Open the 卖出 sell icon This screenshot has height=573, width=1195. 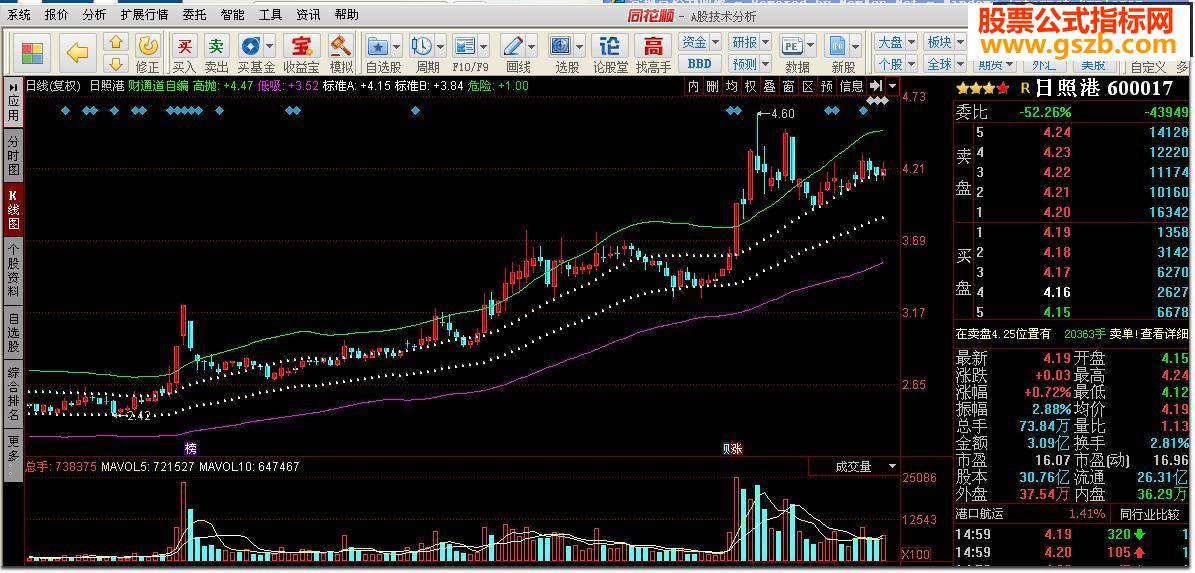point(217,46)
